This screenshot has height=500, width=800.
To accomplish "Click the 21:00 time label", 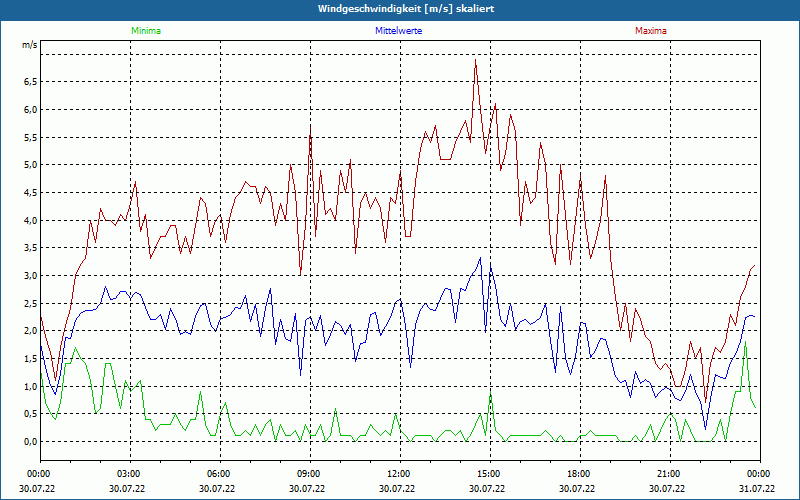I will [668, 474].
